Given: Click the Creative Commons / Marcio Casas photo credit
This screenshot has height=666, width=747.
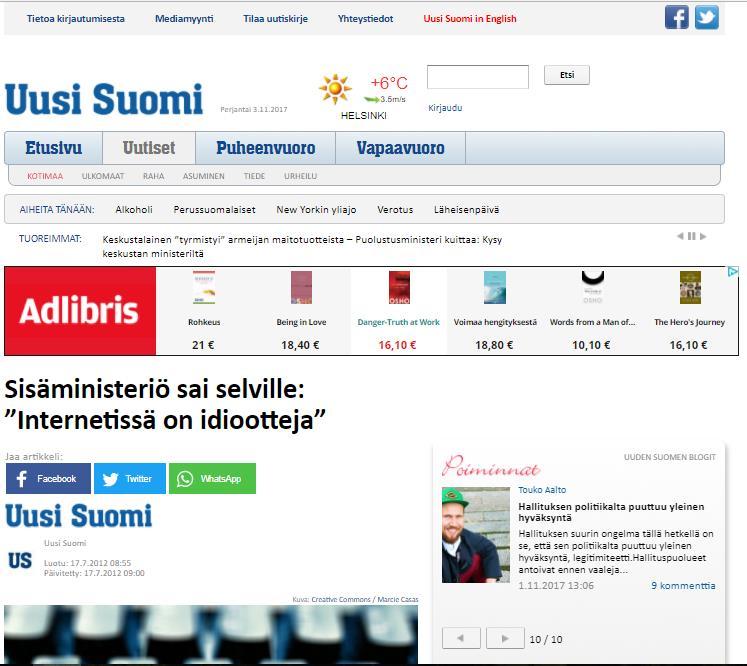Looking at the screenshot, I should [x=364, y=599].
